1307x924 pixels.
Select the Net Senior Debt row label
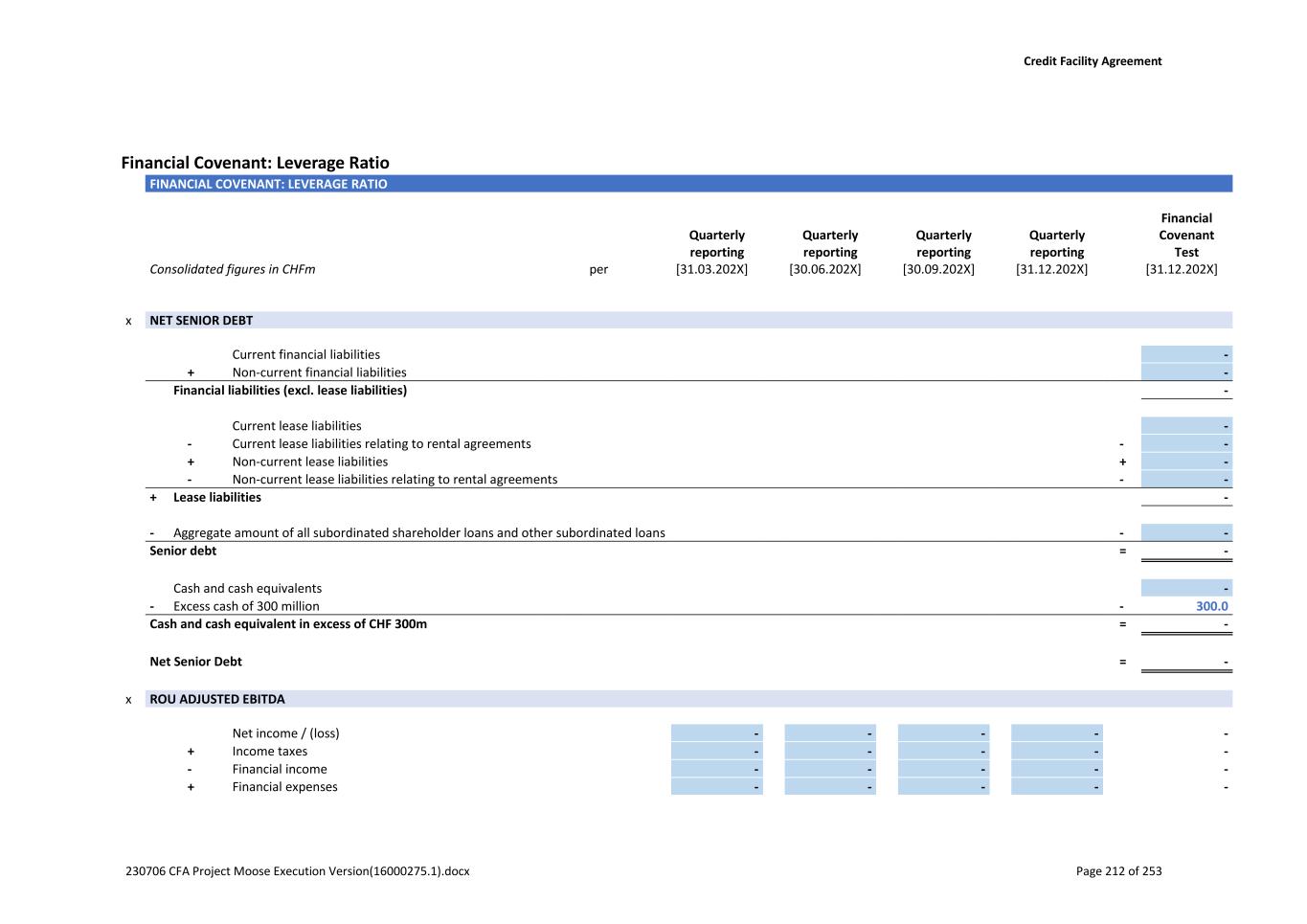195,662
